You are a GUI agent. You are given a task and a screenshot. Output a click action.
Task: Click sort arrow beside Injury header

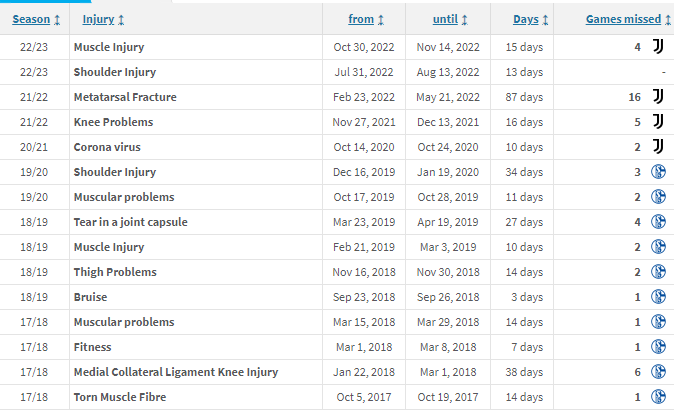[121, 20]
